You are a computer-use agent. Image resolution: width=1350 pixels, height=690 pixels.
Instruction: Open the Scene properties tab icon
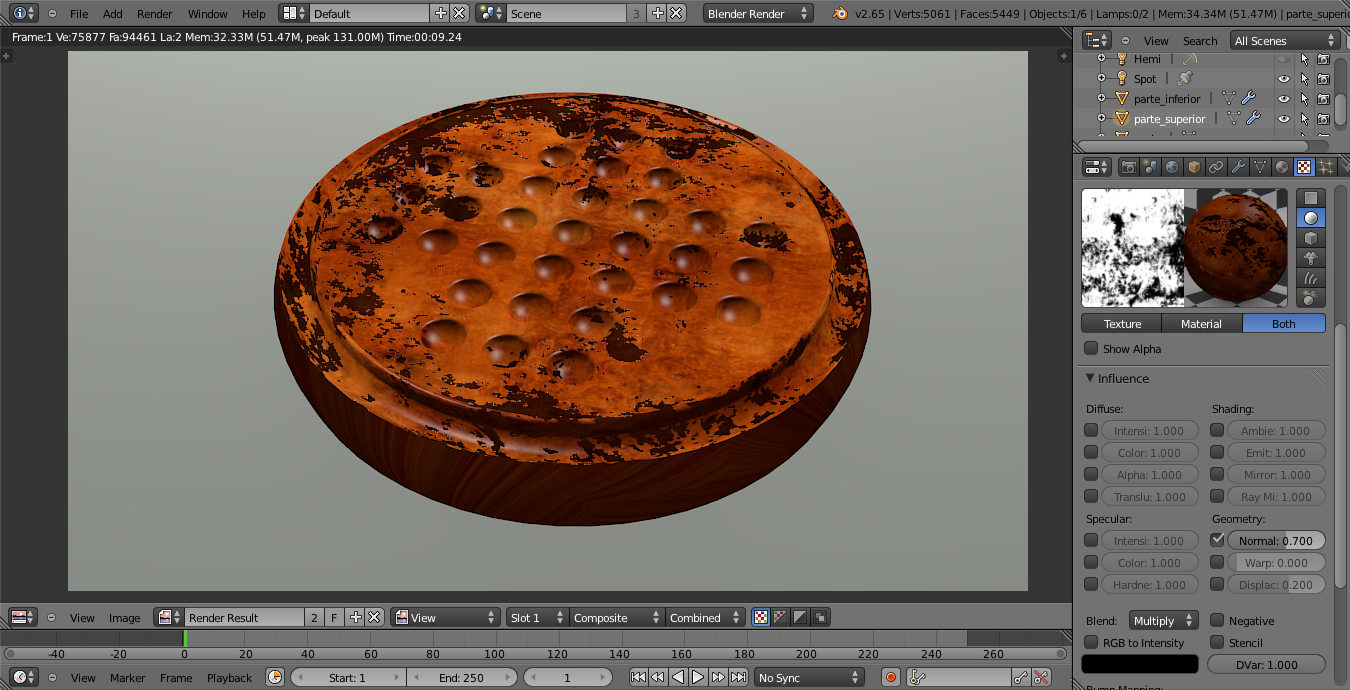1150,167
